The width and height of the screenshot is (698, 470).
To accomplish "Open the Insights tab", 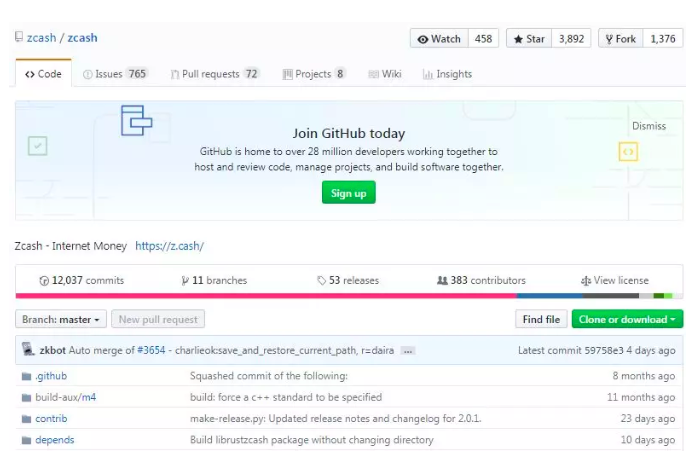I will [447, 74].
